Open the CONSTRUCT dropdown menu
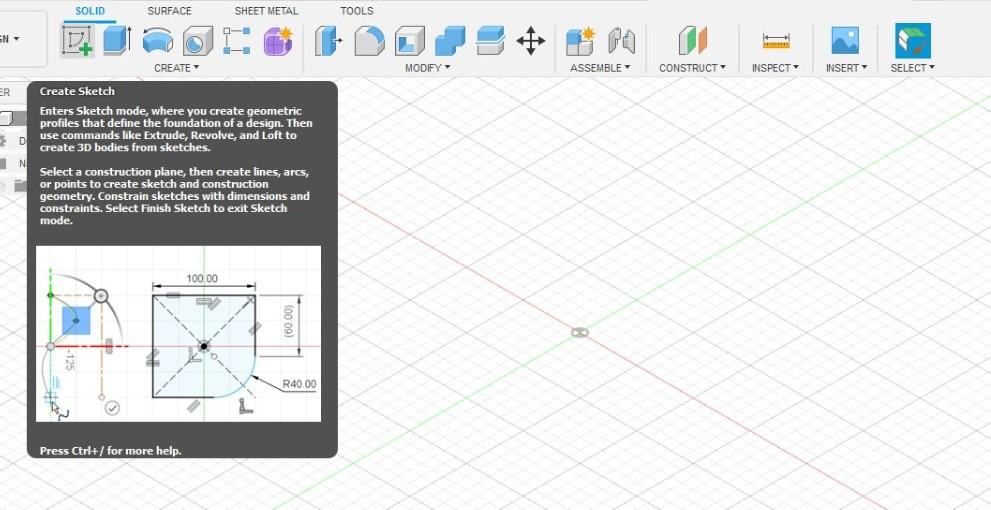This screenshot has width=991, height=510. coord(693,68)
